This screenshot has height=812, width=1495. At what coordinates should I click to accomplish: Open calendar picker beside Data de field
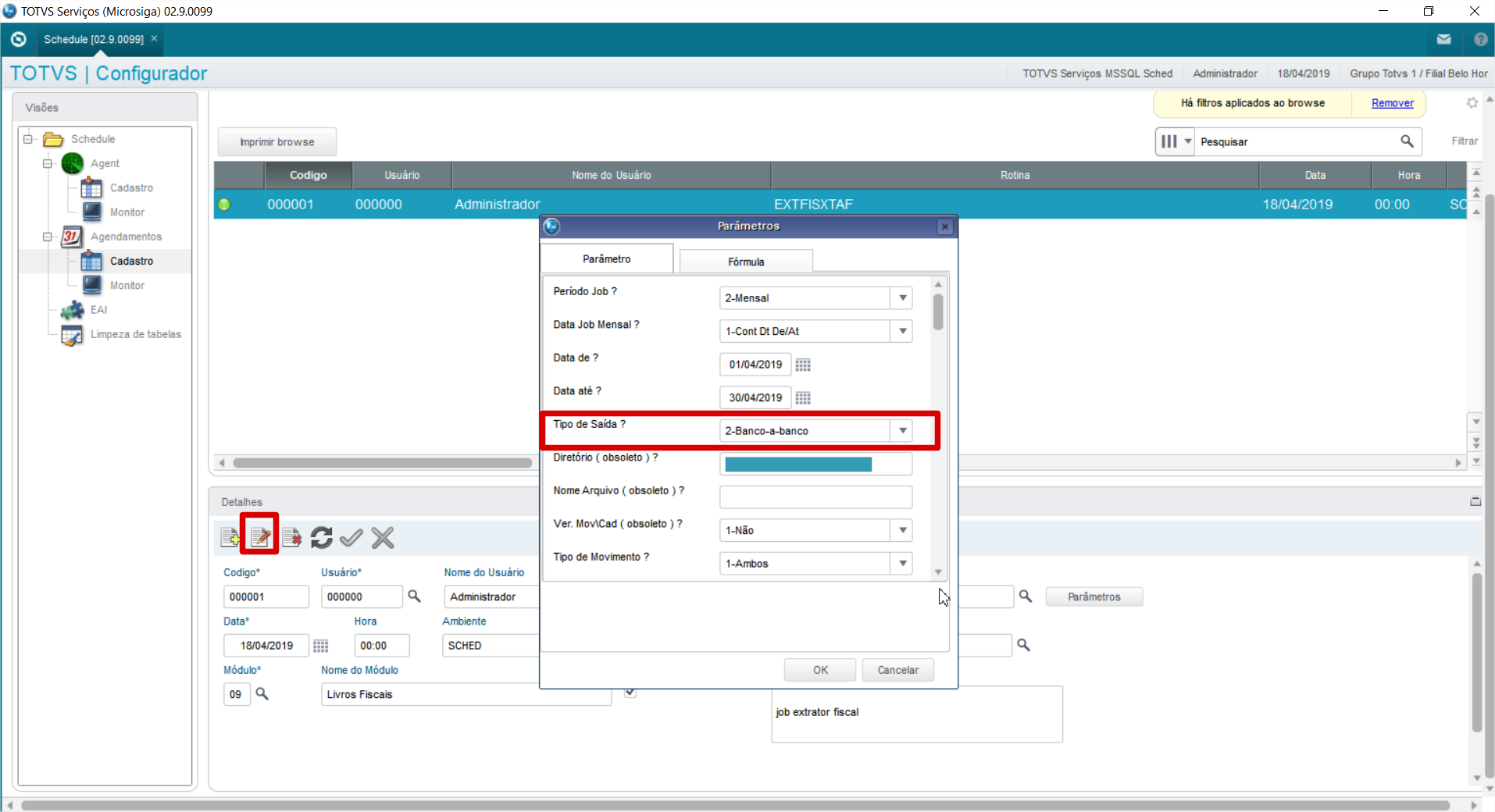point(803,365)
